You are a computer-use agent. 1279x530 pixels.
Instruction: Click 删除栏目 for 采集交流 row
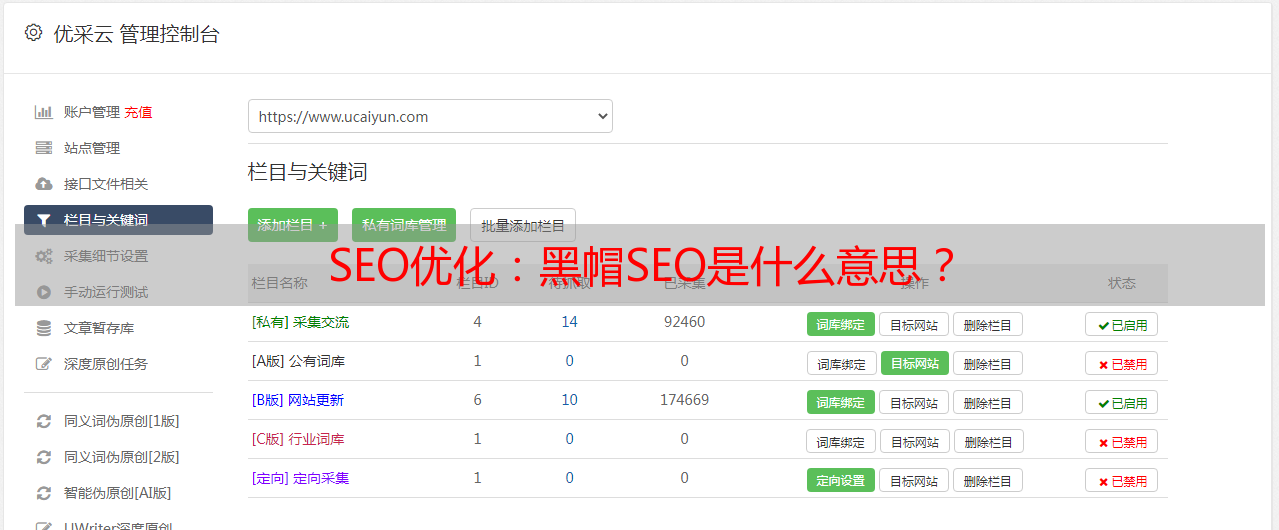point(988,324)
